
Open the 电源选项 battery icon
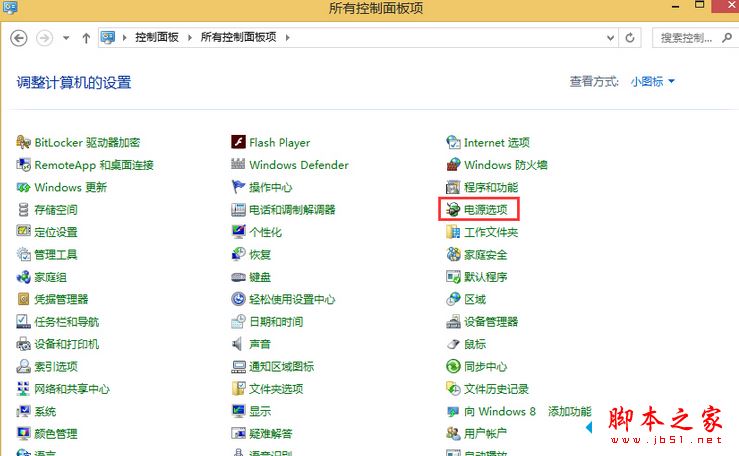453,210
